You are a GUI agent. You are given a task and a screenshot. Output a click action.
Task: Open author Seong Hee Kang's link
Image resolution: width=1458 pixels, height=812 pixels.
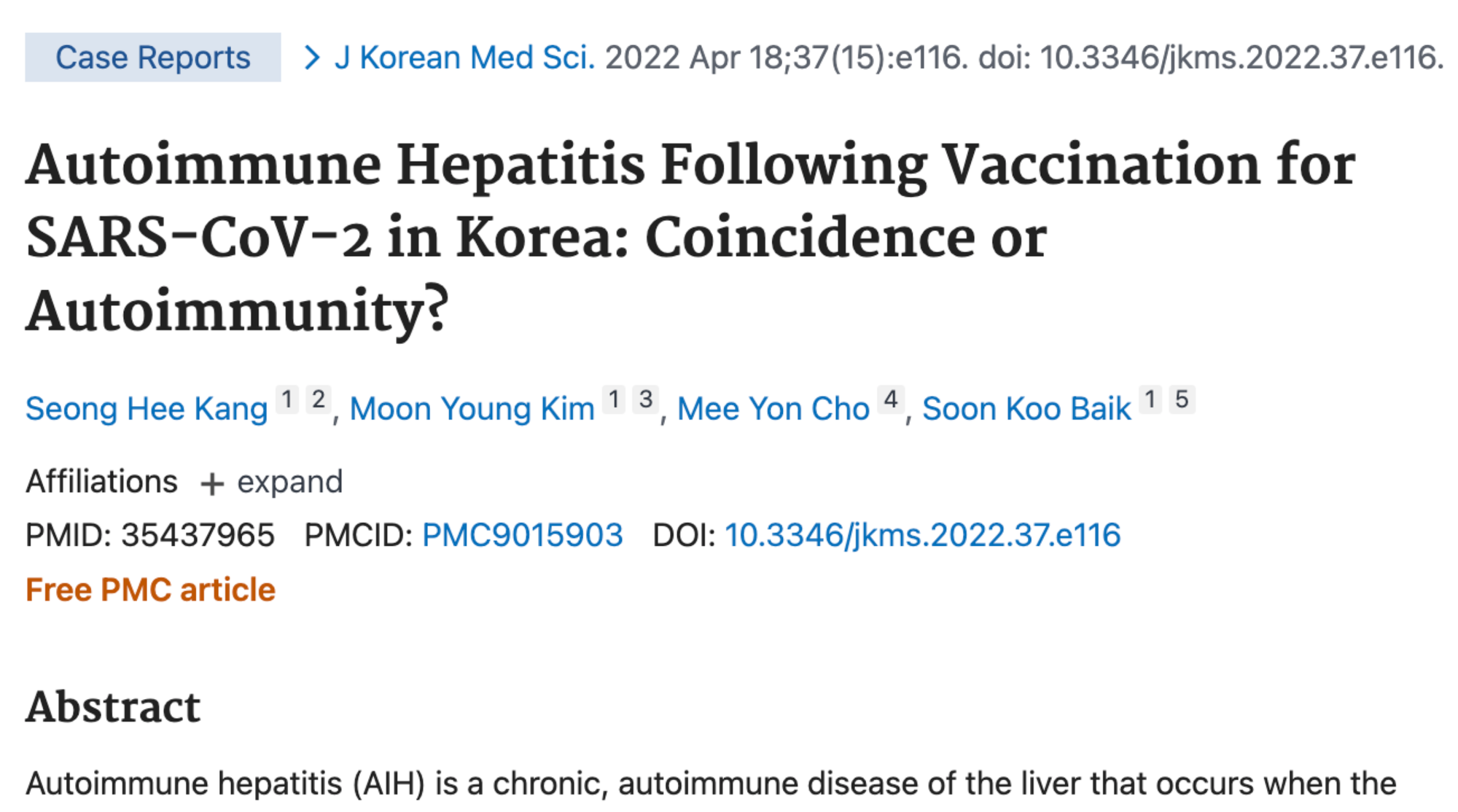147,408
